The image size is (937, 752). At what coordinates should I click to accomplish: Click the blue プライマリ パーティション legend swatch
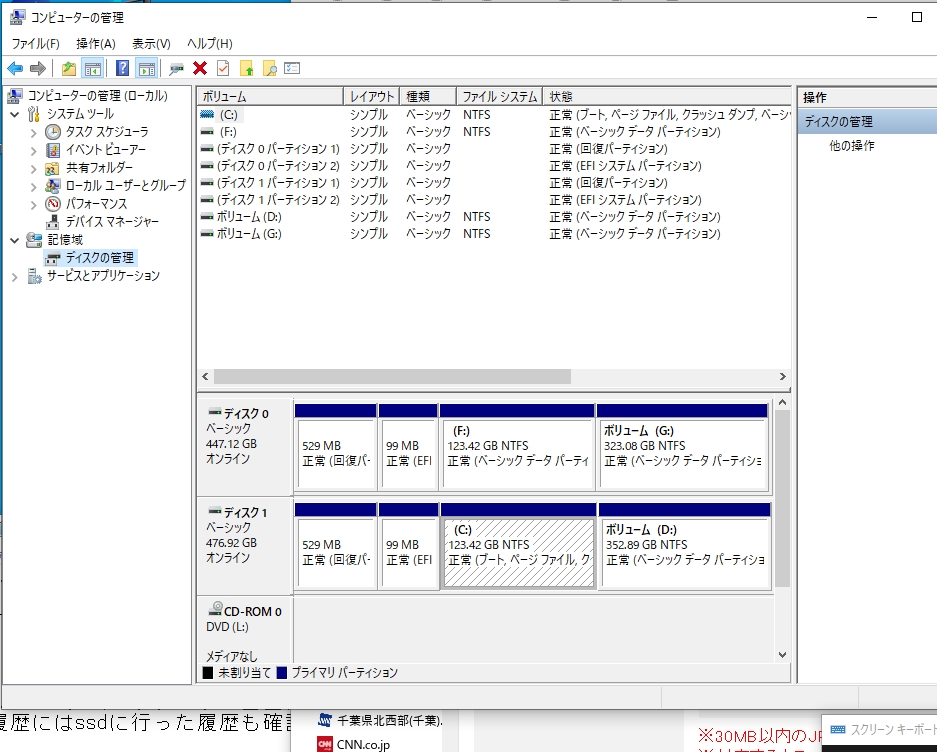pos(282,672)
